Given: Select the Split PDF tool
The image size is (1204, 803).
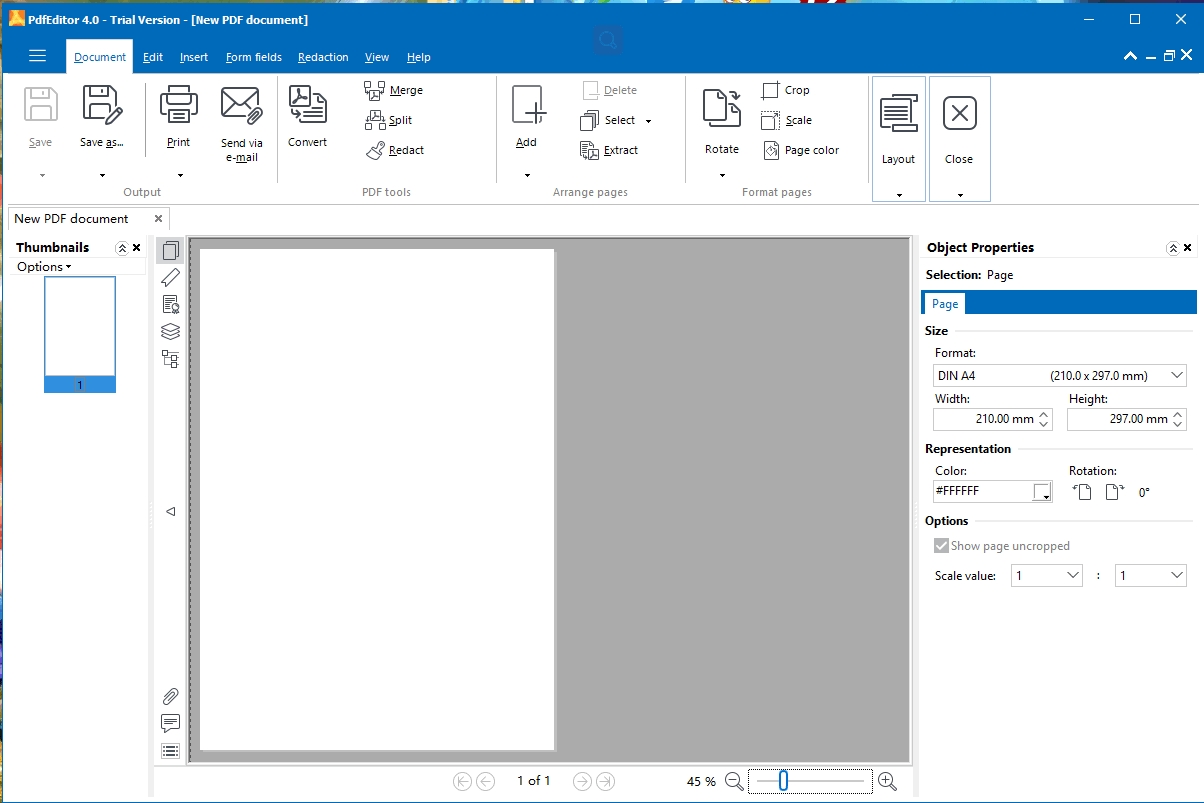Looking at the screenshot, I should tap(375, 121).
